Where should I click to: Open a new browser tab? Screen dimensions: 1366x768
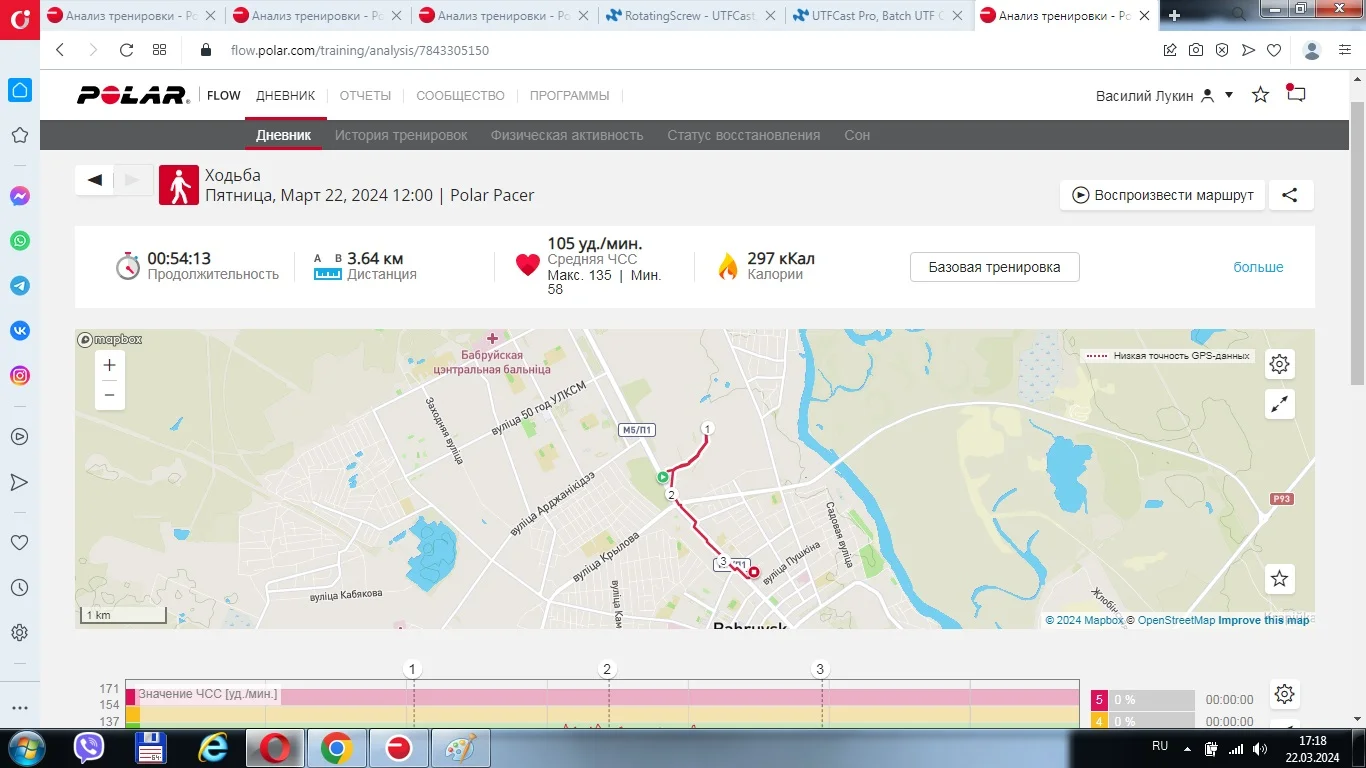point(1174,16)
